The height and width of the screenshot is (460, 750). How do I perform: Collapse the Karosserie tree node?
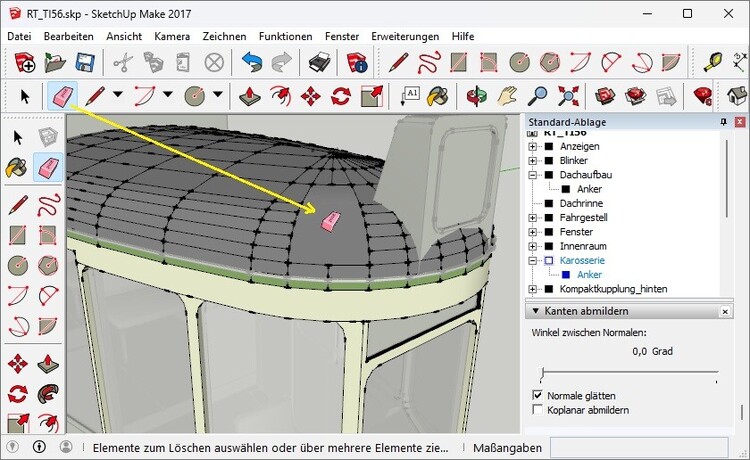(532, 261)
